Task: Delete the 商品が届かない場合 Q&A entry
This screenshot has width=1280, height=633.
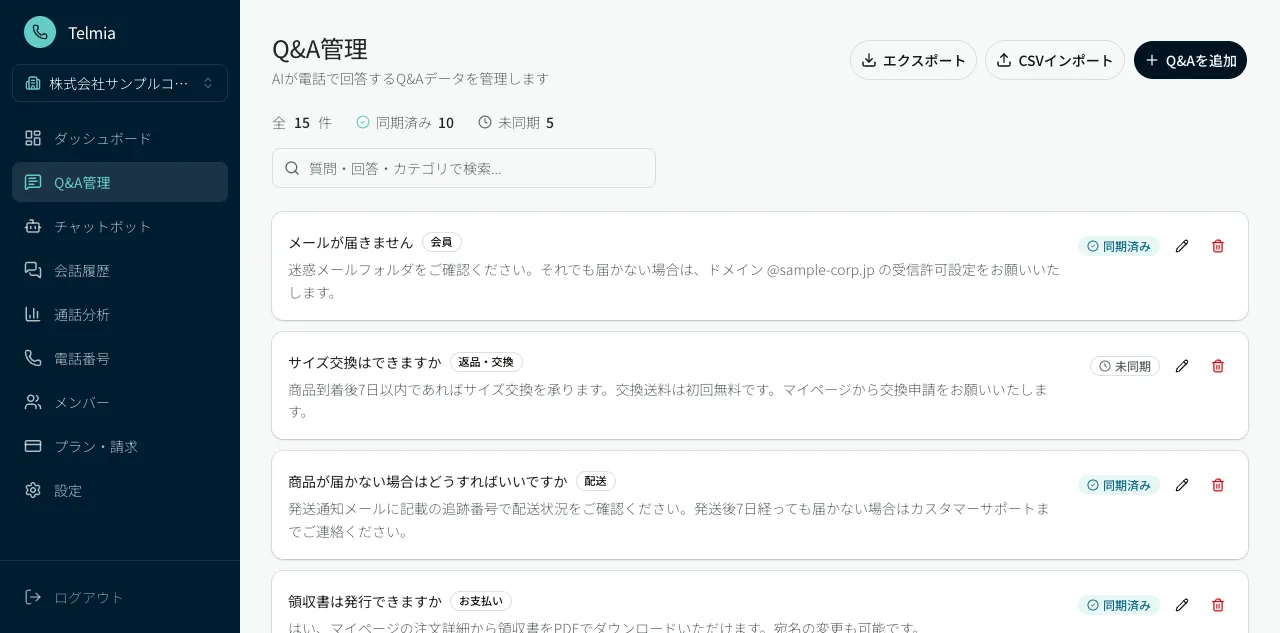Action: pyautogui.click(x=1218, y=485)
